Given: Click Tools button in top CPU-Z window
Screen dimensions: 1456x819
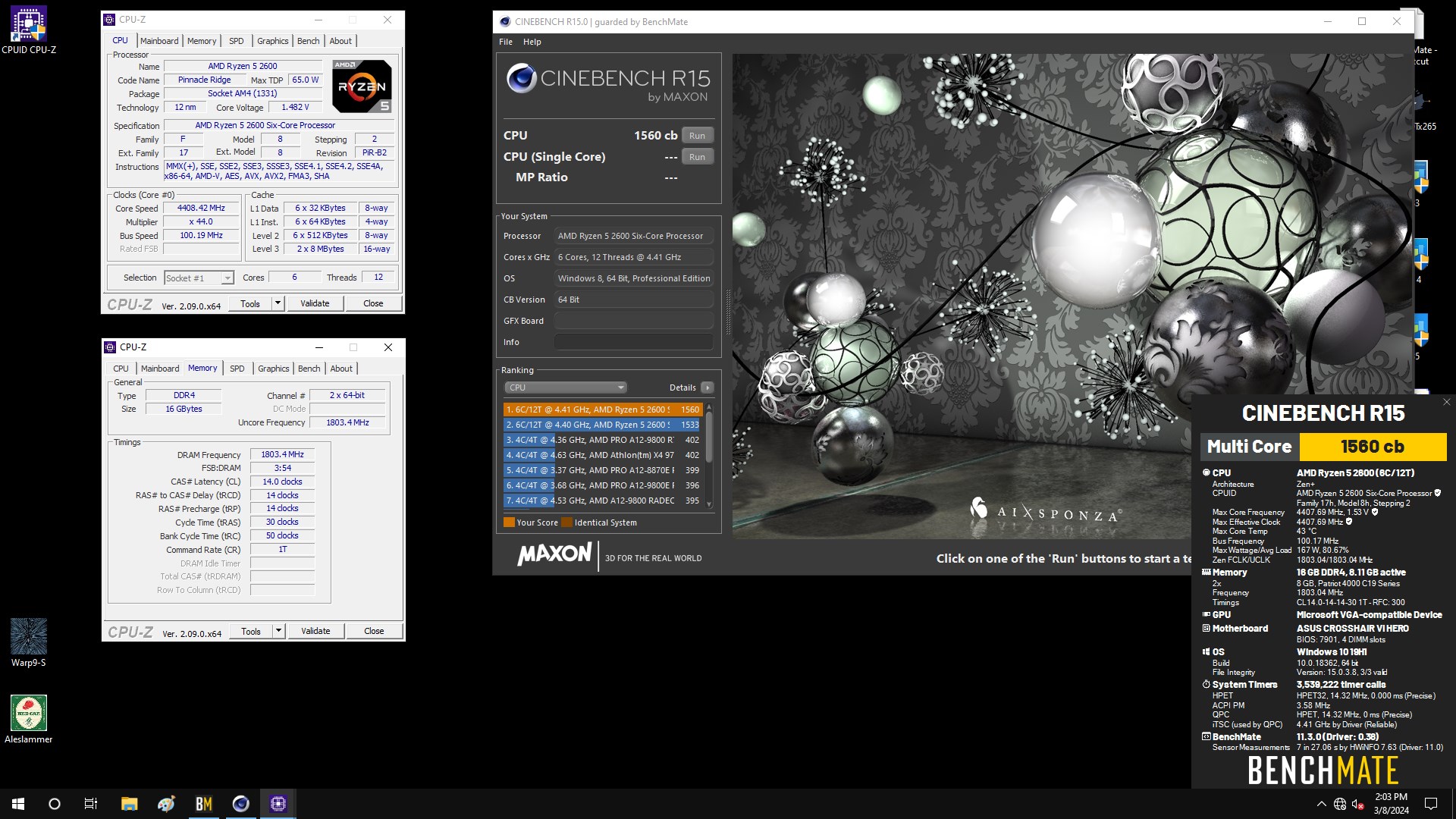Looking at the screenshot, I should coord(250,303).
